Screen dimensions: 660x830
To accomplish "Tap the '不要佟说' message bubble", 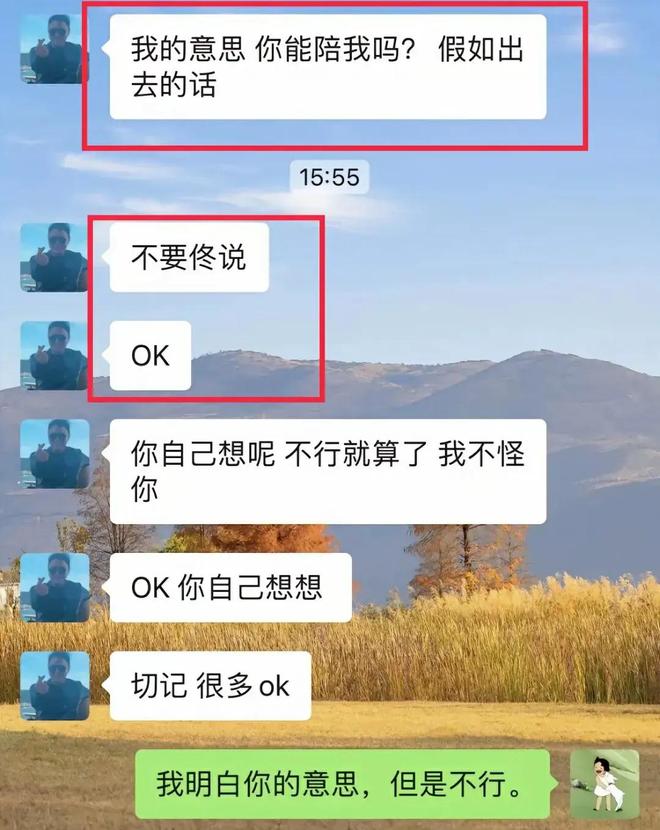I will 189,257.
